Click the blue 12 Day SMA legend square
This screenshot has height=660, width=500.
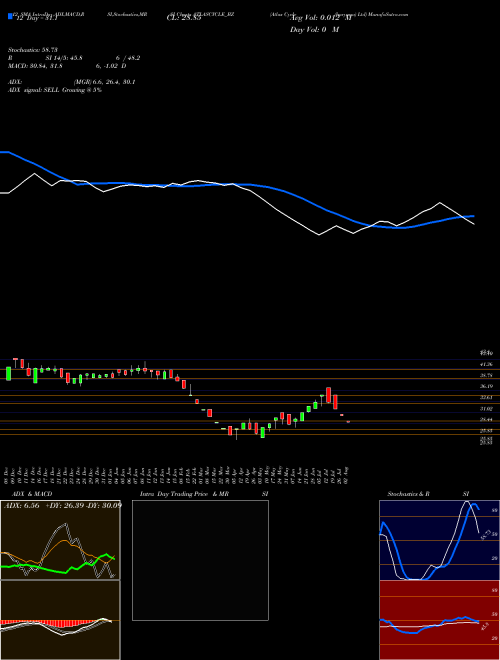click(x=10, y=16)
